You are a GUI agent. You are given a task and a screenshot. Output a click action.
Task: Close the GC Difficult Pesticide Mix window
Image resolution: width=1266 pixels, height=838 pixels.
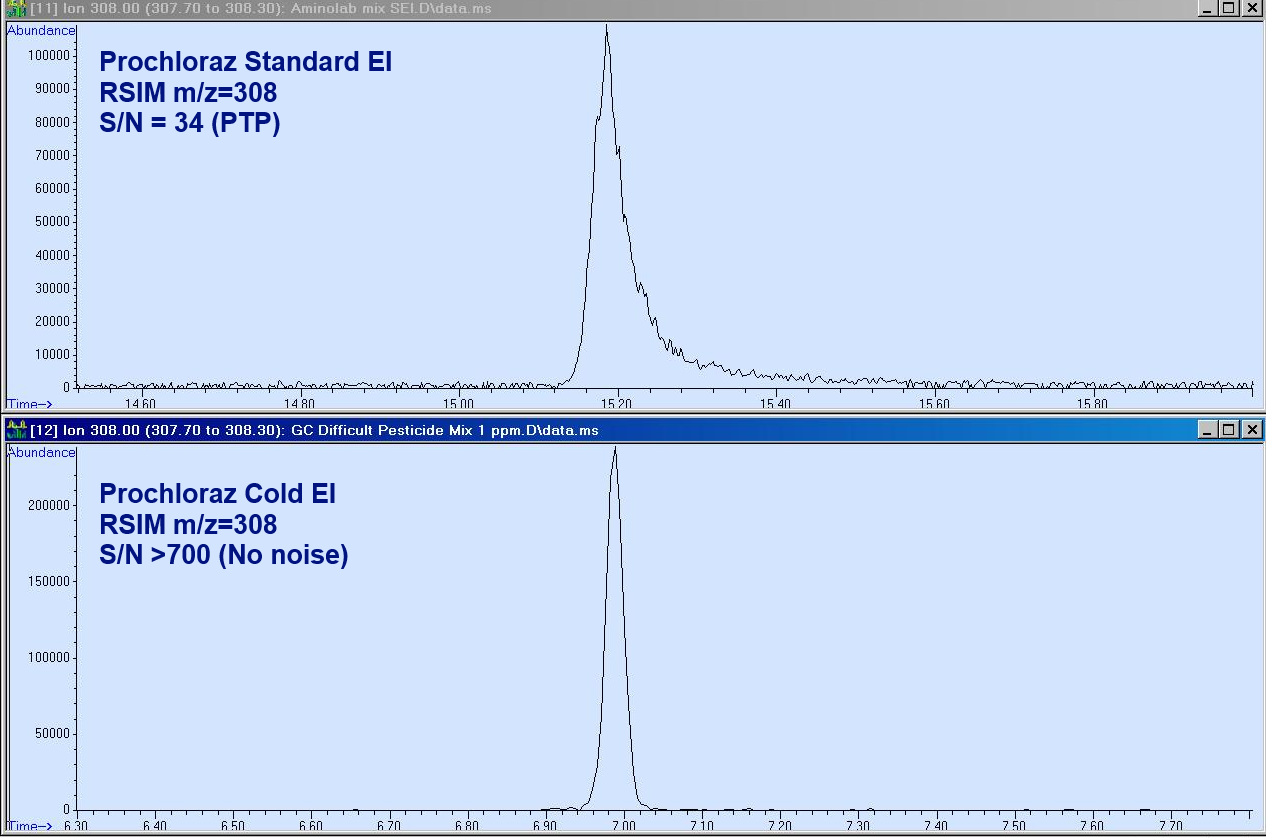[x=1251, y=430]
